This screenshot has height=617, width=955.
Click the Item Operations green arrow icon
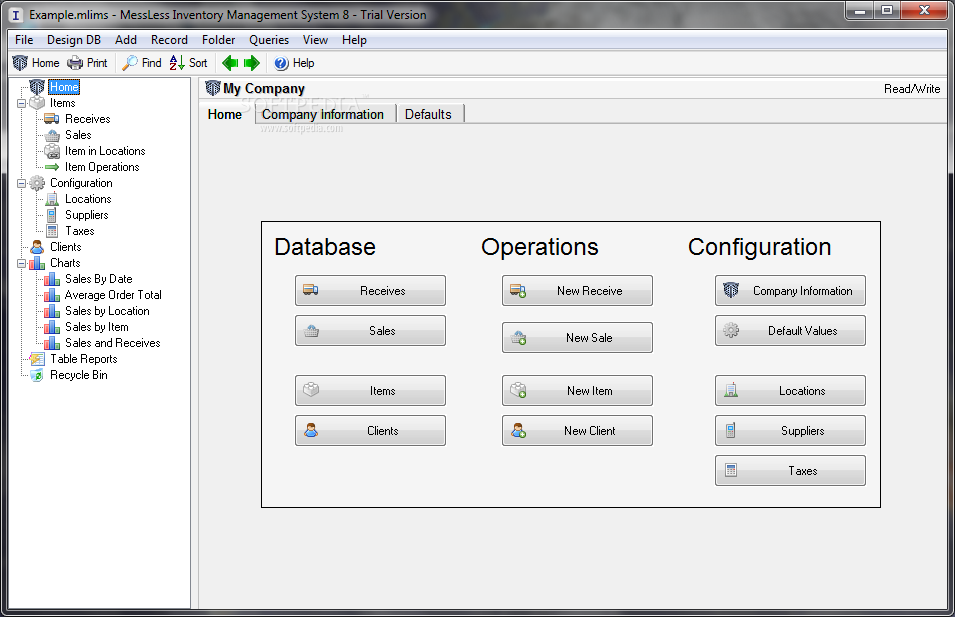pos(52,167)
